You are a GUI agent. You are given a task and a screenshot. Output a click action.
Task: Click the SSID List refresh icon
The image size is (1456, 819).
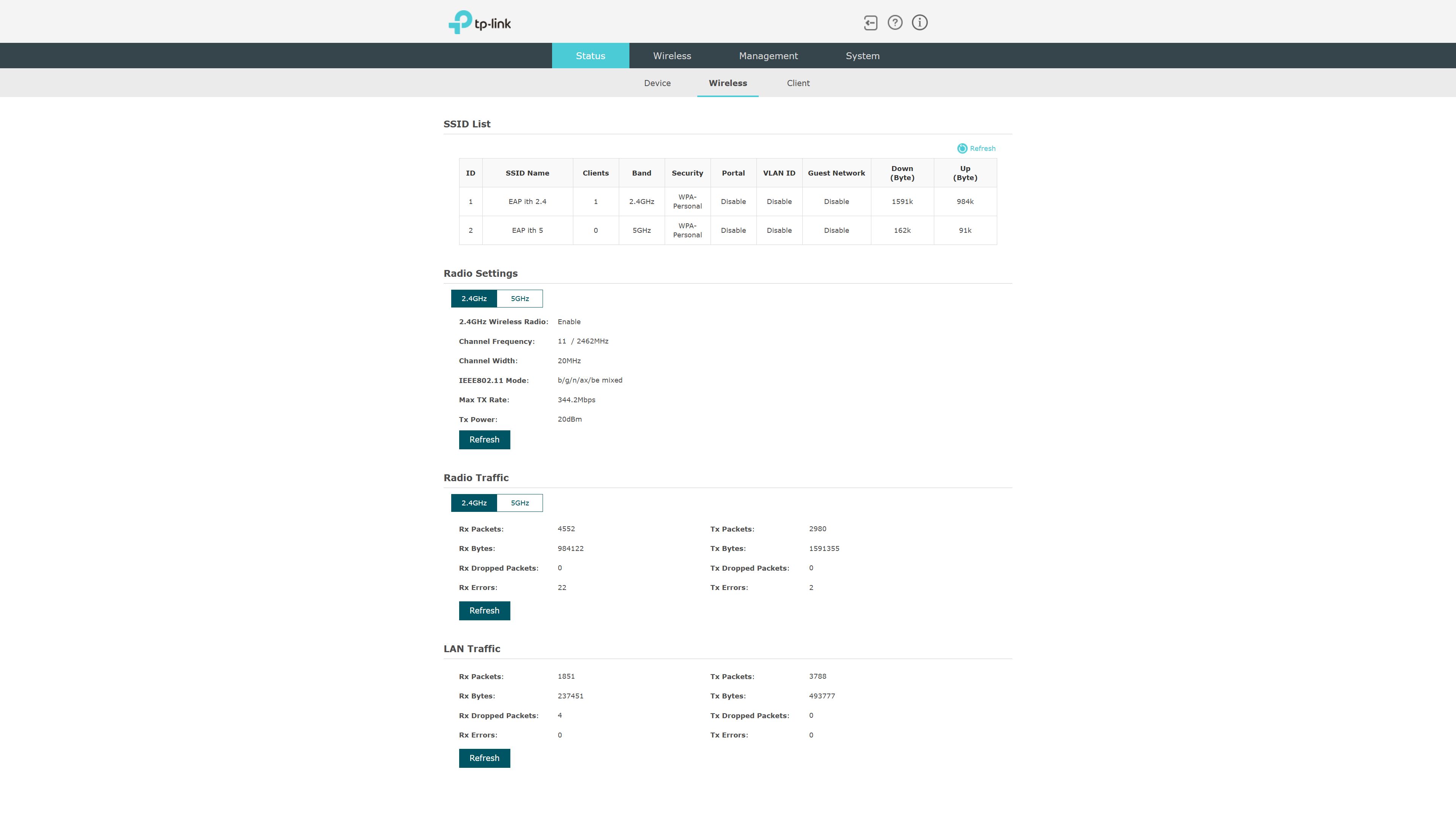click(962, 148)
